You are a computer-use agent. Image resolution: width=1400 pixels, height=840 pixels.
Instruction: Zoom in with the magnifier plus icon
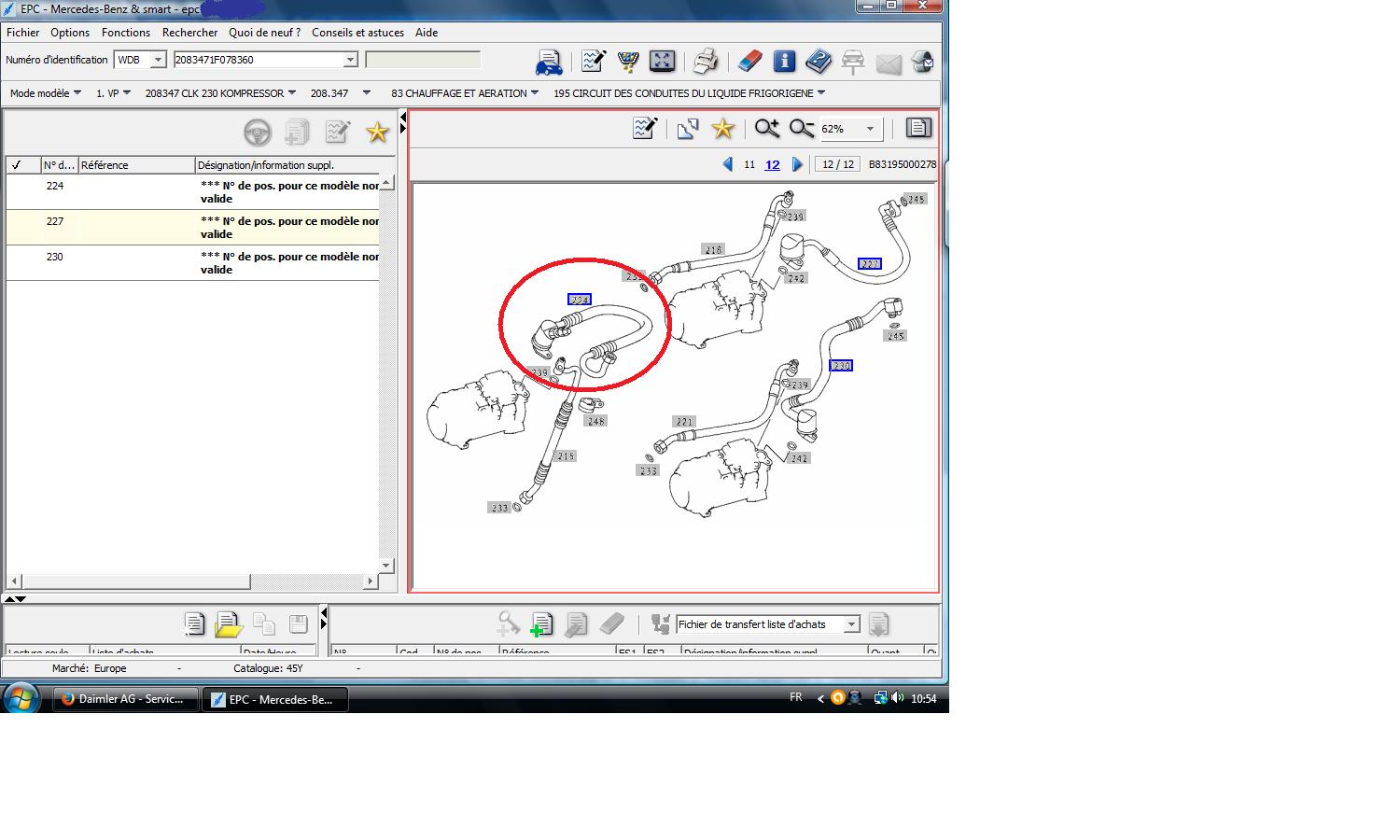click(767, 129)
